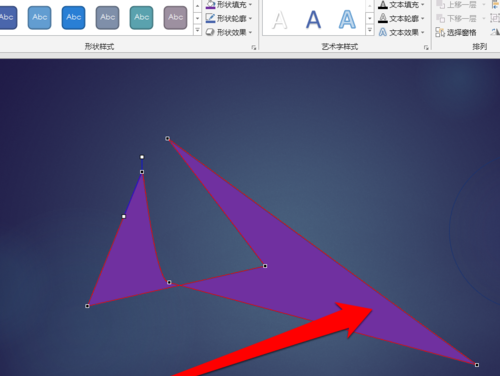The height and width of the screenshot is (376, 500).
Task: Click the Text Fill (文本填充) icon
Action: pyautogui.click(x=383, y=5)
